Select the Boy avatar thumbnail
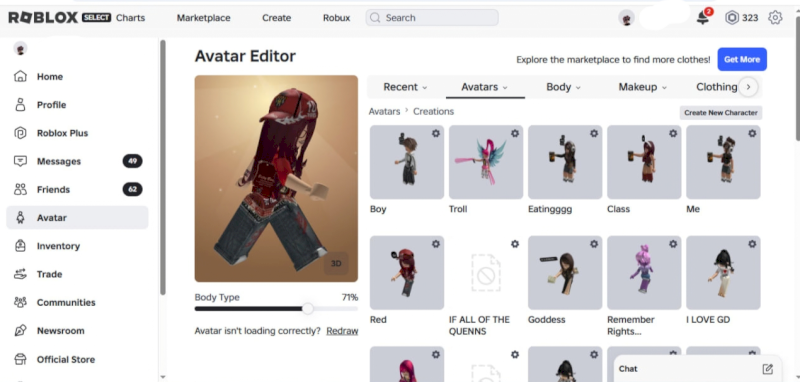The image size is (800, 382). (407, 162)
